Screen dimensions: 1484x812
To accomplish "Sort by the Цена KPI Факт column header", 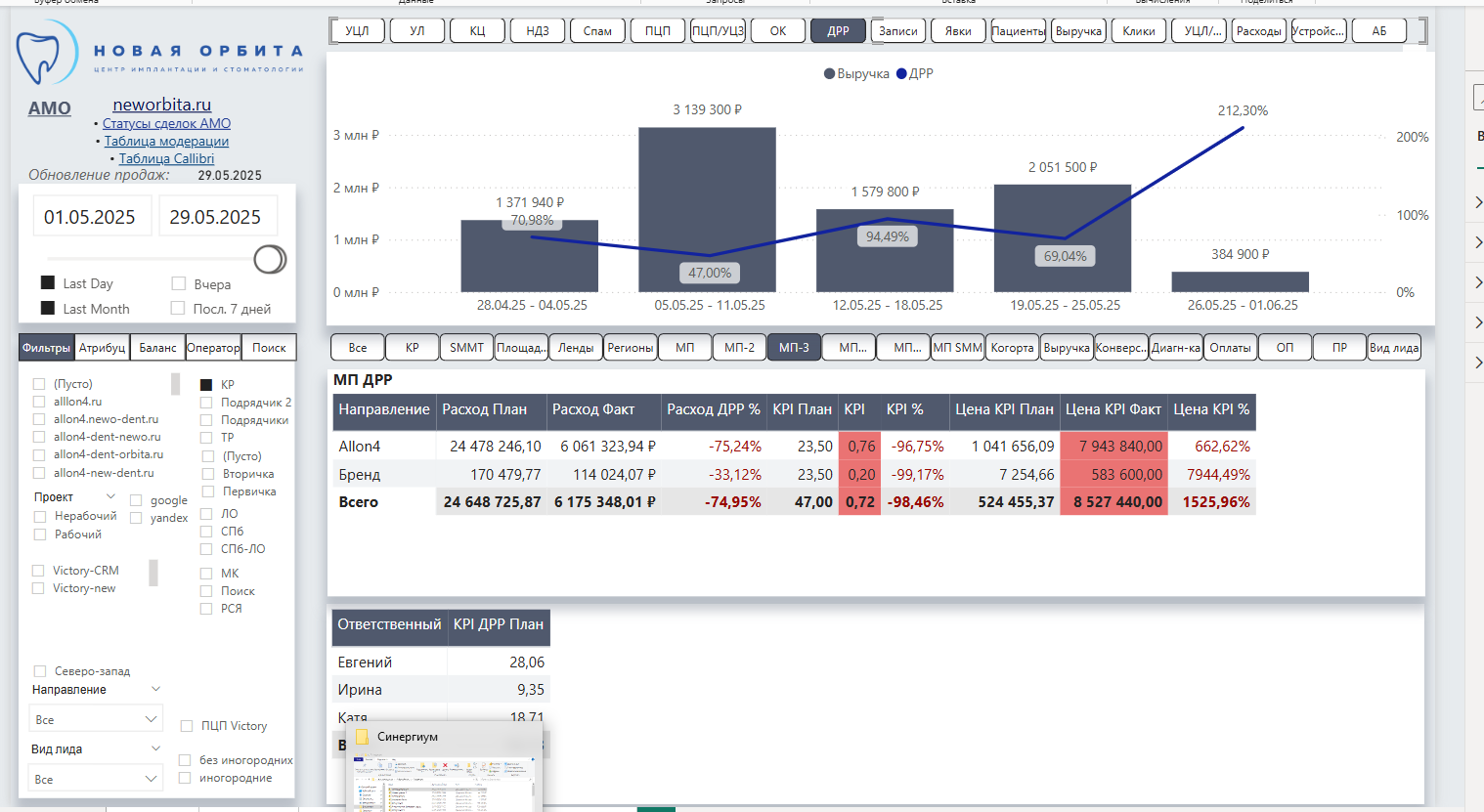I will [x=1113, y=409].
